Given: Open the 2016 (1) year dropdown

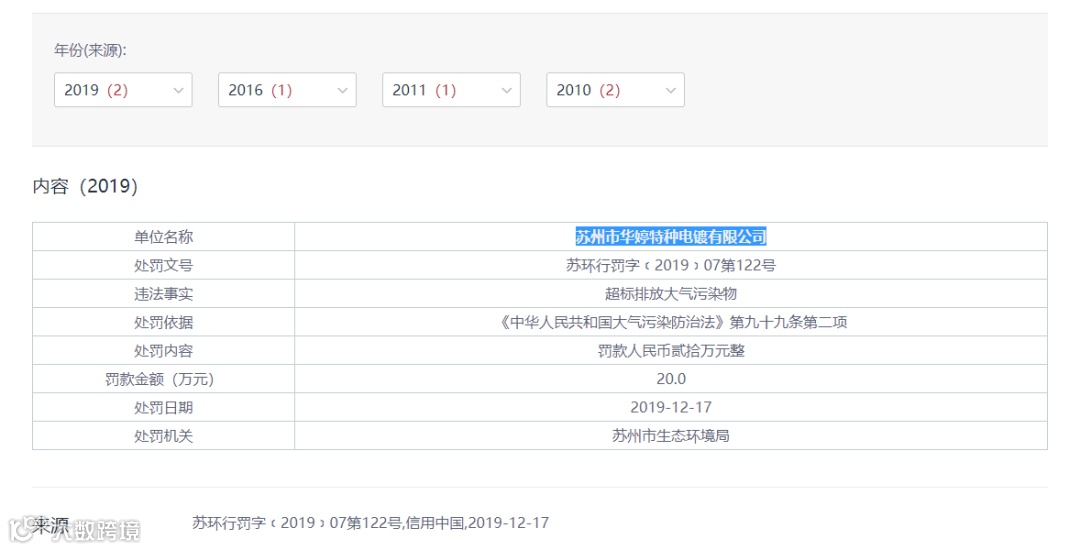Looking at the screenshot, I should click(x=287, y=90).
